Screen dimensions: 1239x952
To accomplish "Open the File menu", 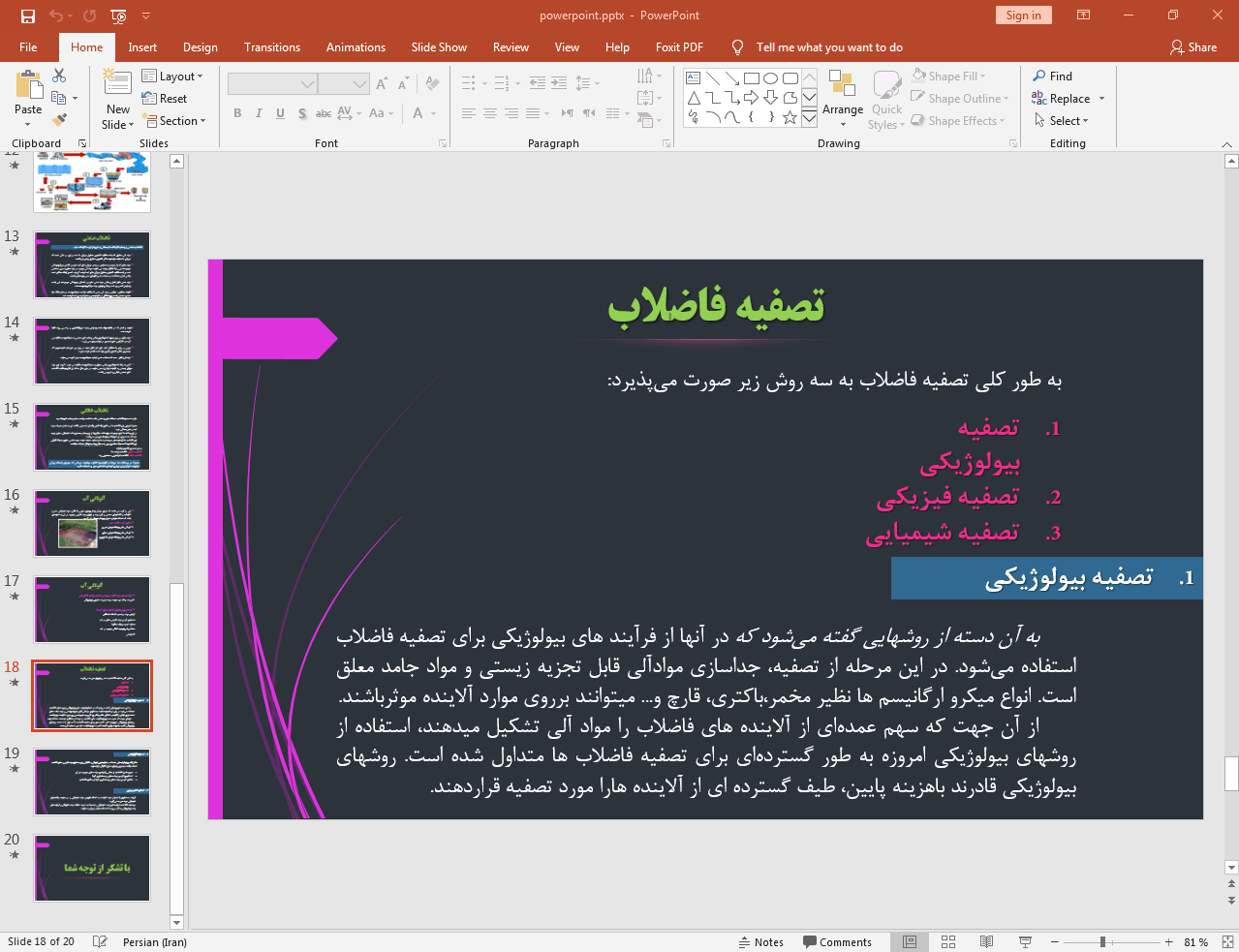I will 28,47.
